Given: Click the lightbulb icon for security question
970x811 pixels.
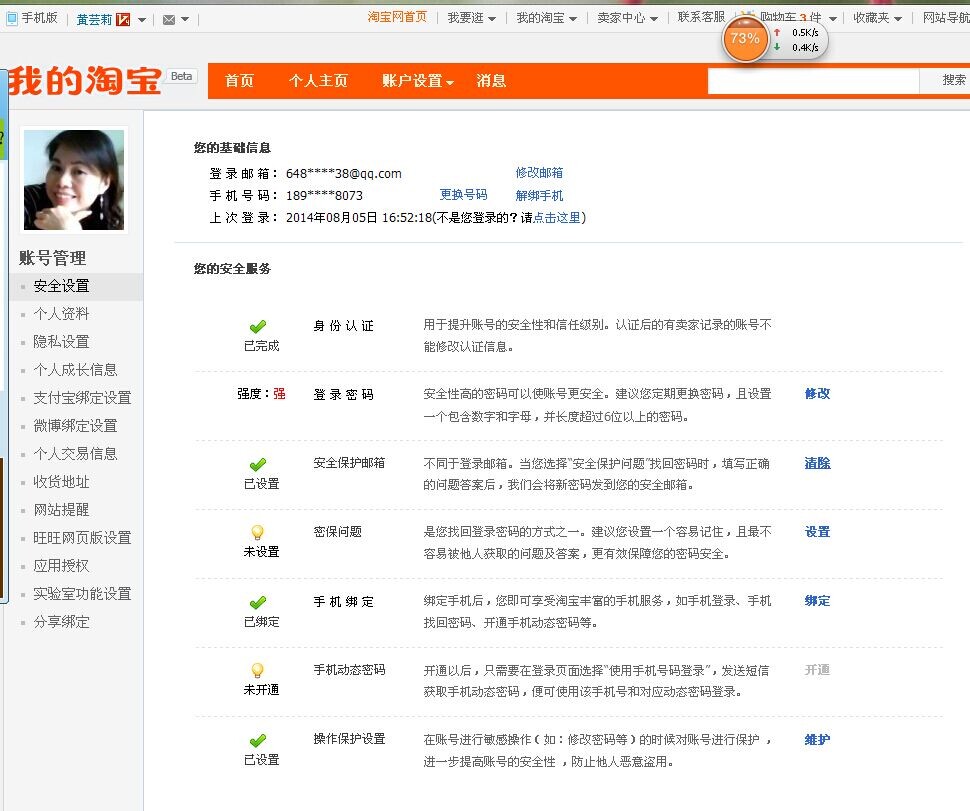Looking at the screenshot, I should click(x=257, y=532).
